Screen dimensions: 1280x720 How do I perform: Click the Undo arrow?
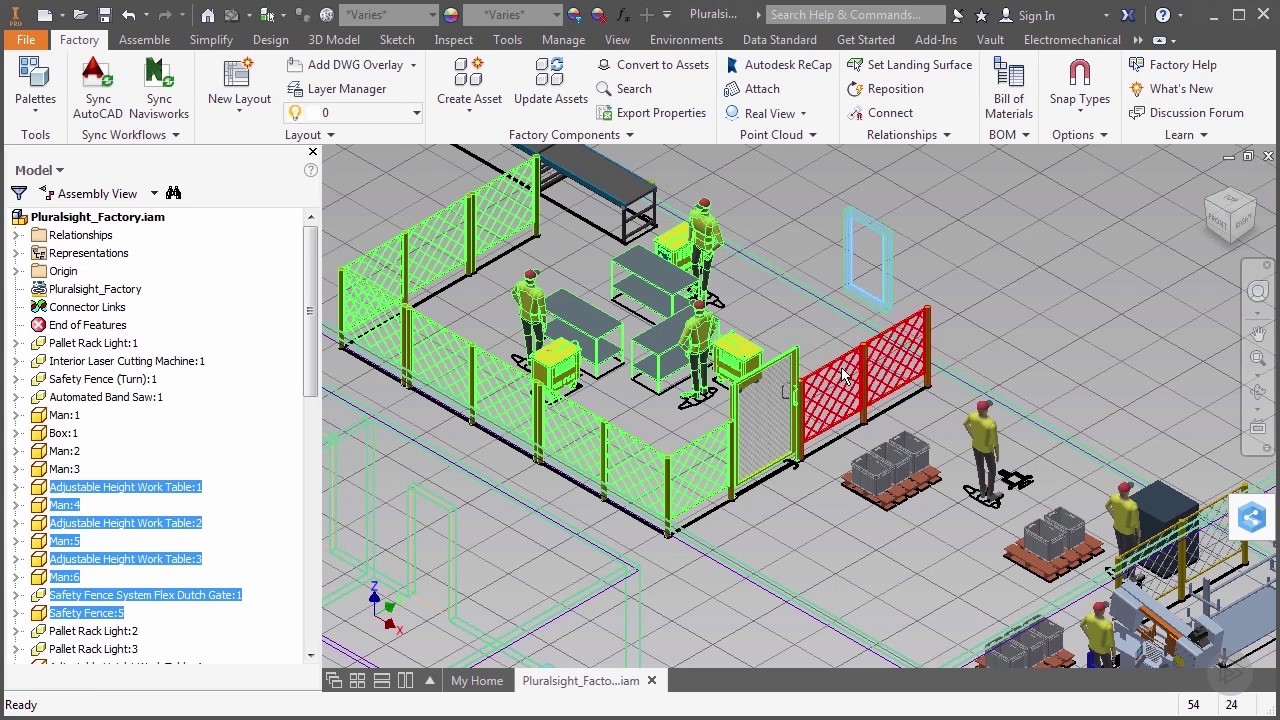coord(128,15)
